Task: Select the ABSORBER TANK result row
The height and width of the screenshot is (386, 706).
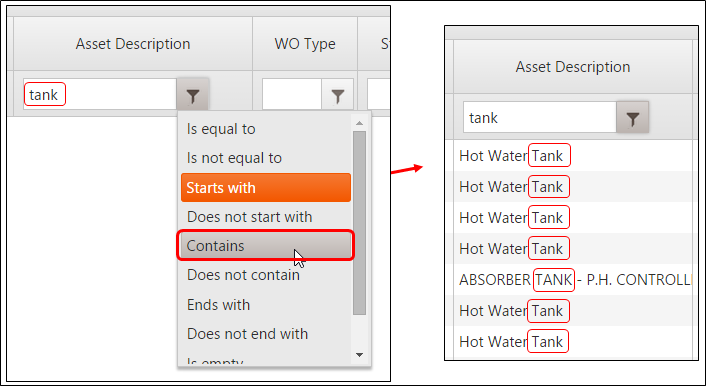Action: (572, 280)
